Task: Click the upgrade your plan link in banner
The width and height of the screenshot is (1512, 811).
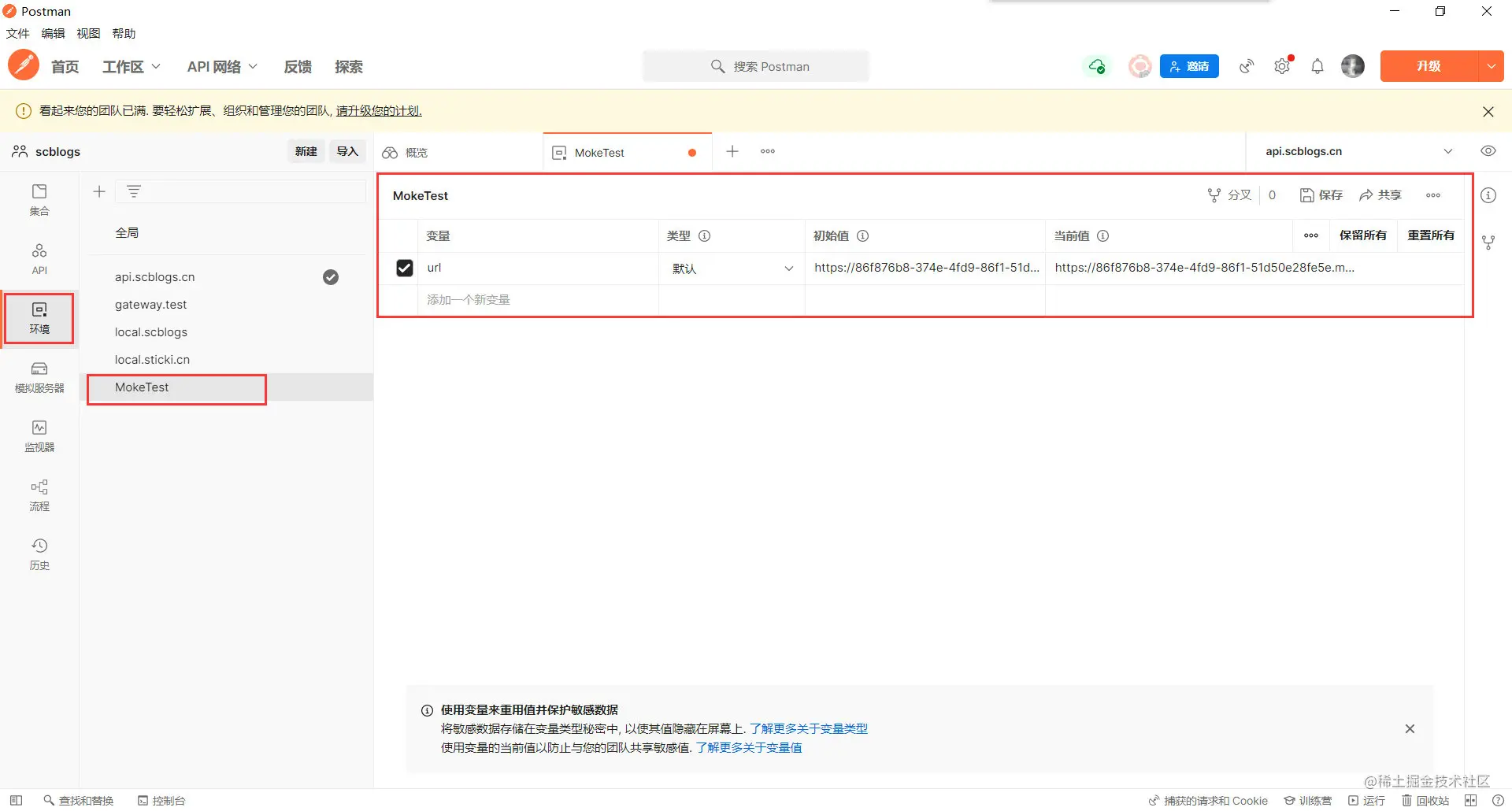Action: tap(379, 111)
